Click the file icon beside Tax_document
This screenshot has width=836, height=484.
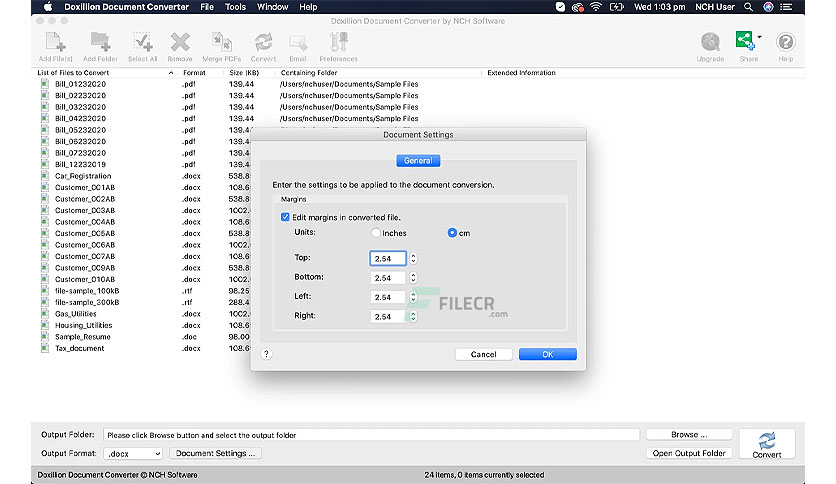pyautogui.click(x=45, y=348)
